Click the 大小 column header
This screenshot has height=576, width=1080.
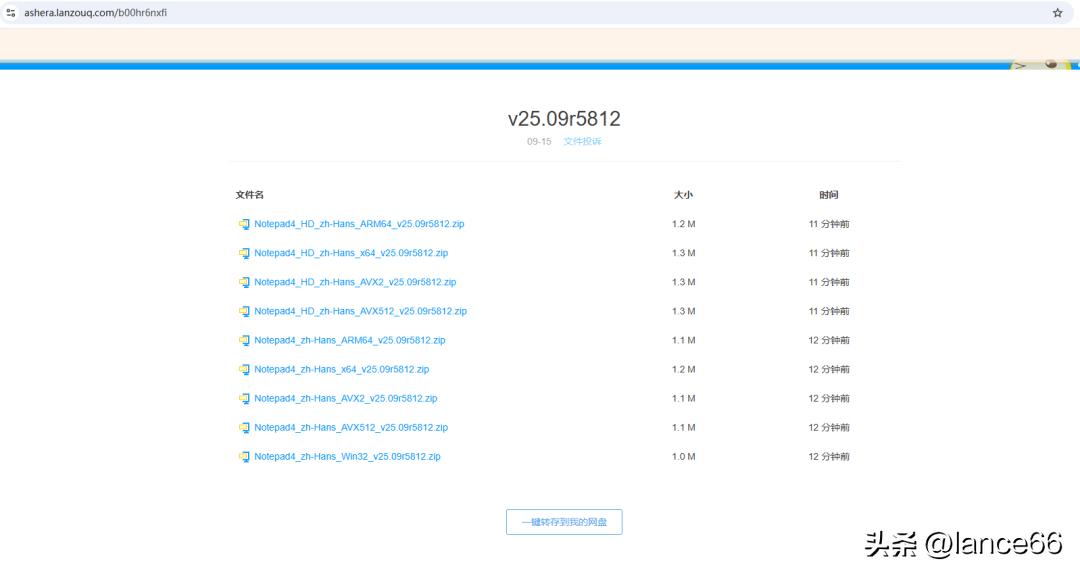click(x=683, y=195)
